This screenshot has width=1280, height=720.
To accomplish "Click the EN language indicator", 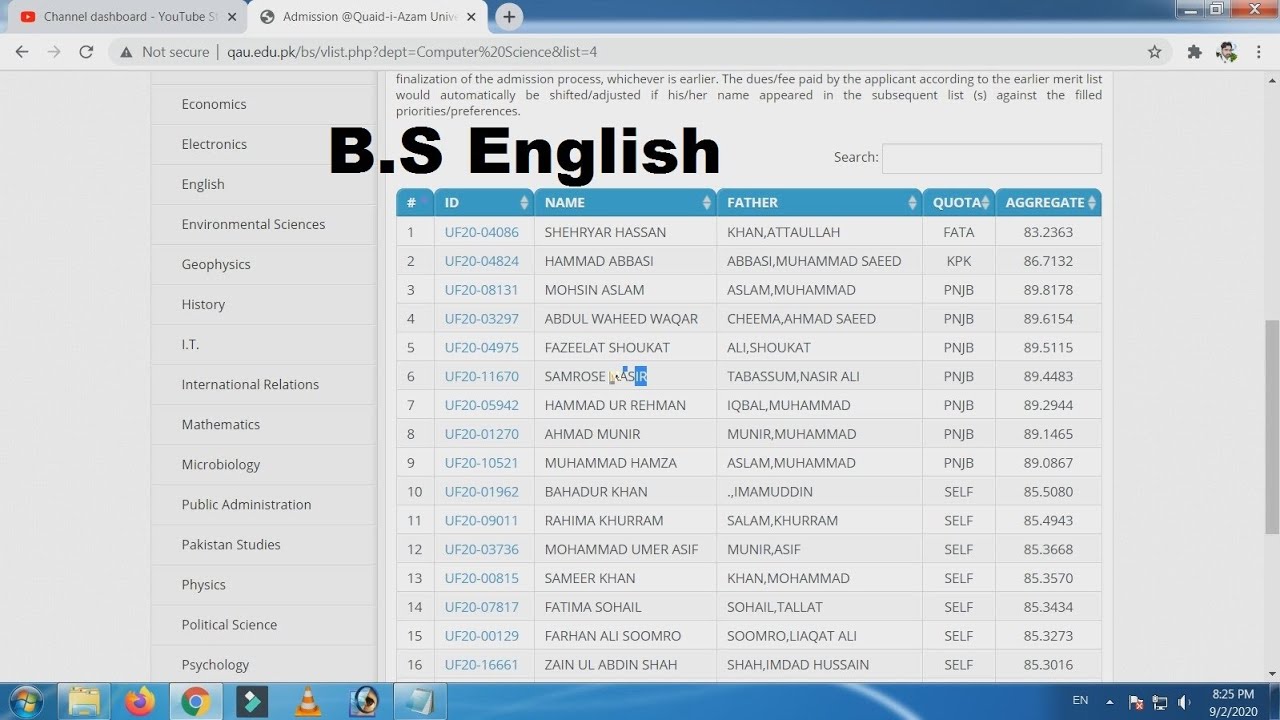I will [x=1080, y=701].
